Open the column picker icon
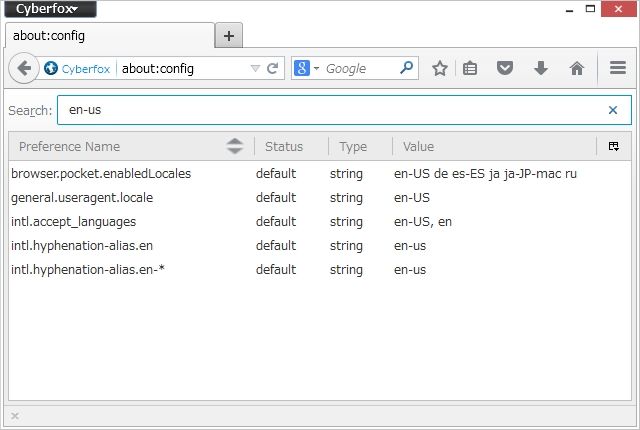640x430 pixels. [x=613, y=146]
